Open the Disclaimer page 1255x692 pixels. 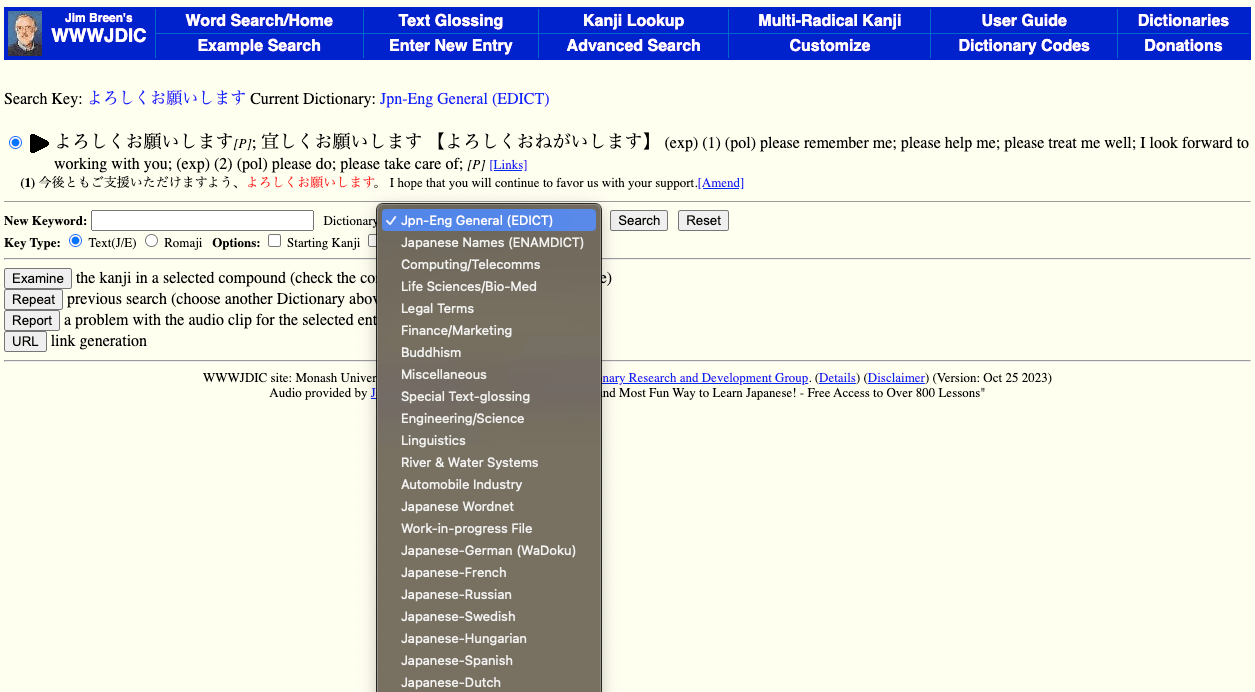click(895, 377)
